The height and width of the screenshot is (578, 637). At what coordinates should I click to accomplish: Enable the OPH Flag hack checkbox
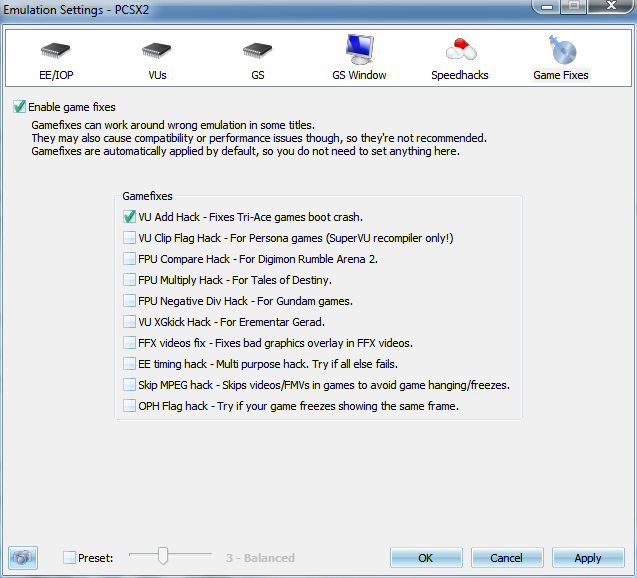pyautogui.click(x=129, y=405)
